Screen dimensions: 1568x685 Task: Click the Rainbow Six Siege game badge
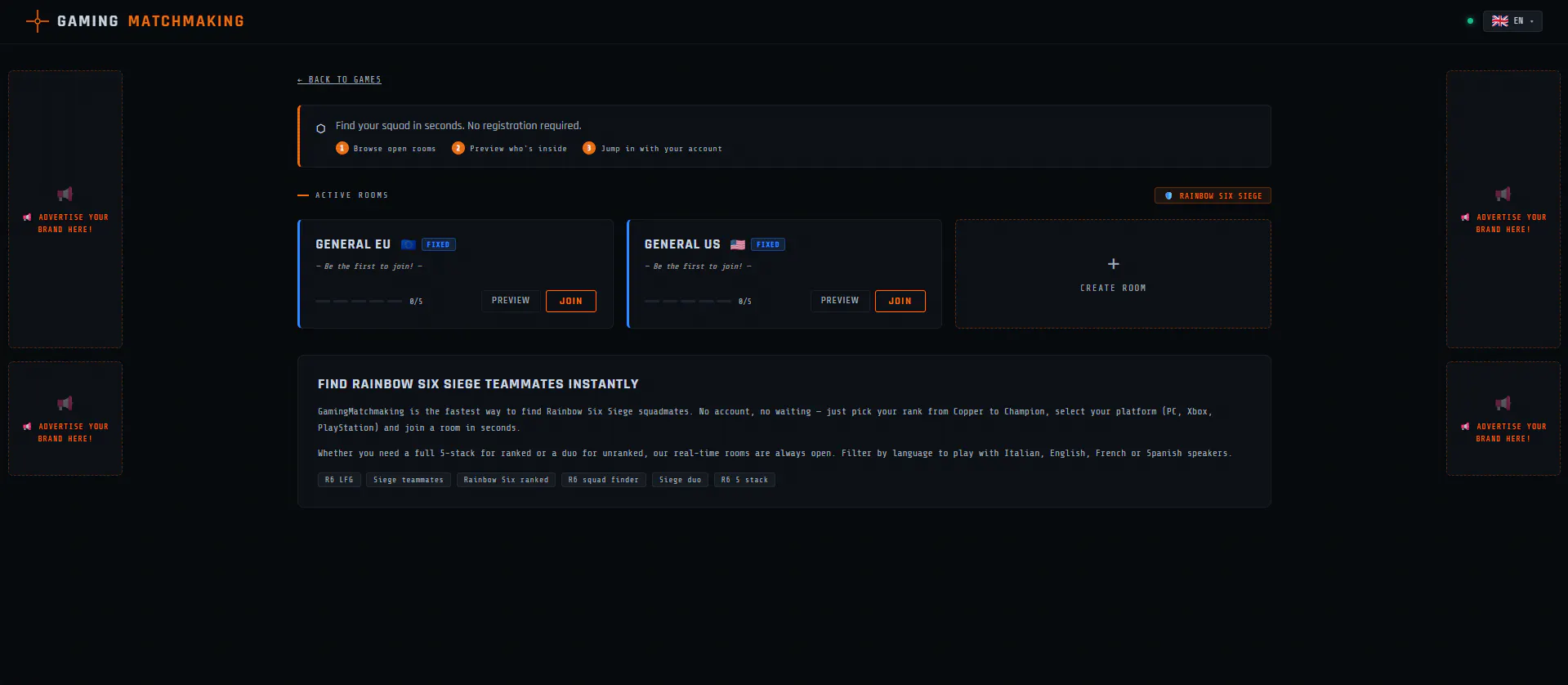point(1213,196)
